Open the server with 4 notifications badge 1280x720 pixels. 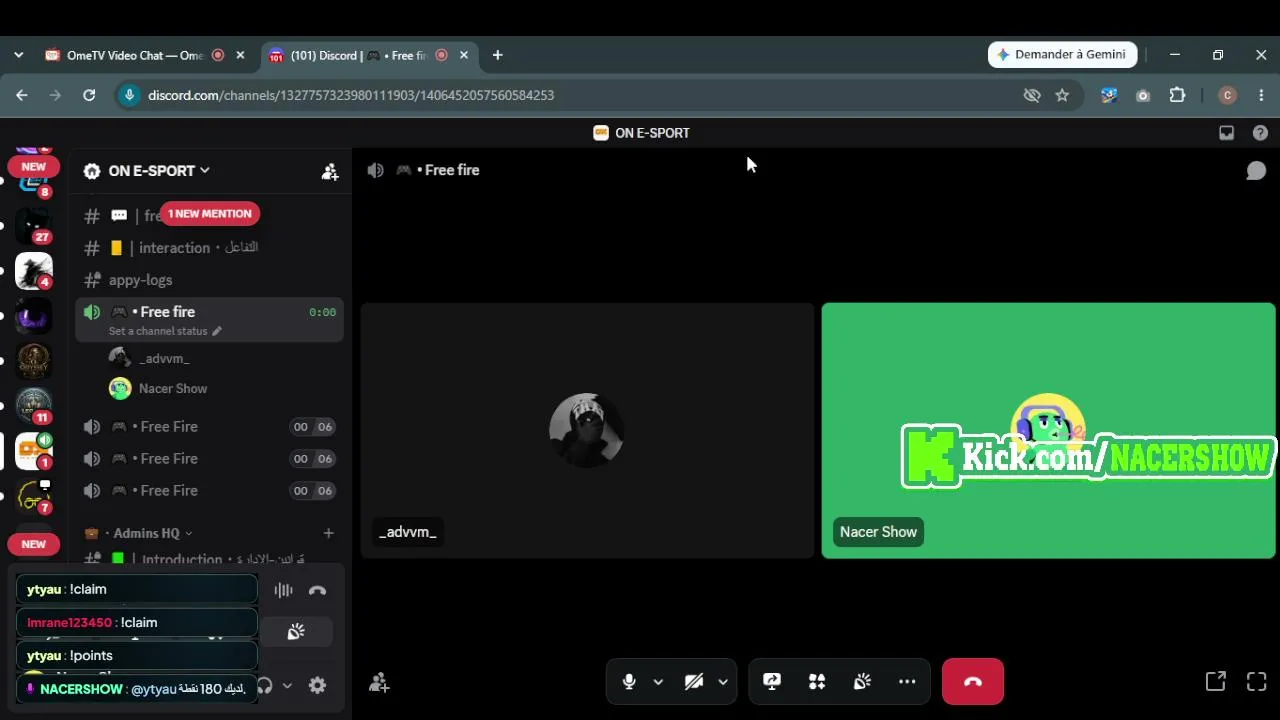(33, 271)
